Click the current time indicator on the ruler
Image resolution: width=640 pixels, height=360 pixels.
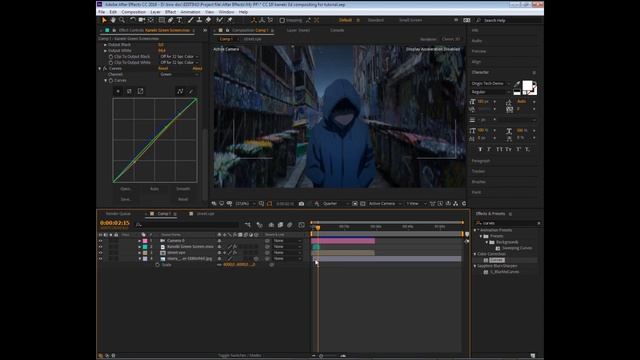[318, 227]
